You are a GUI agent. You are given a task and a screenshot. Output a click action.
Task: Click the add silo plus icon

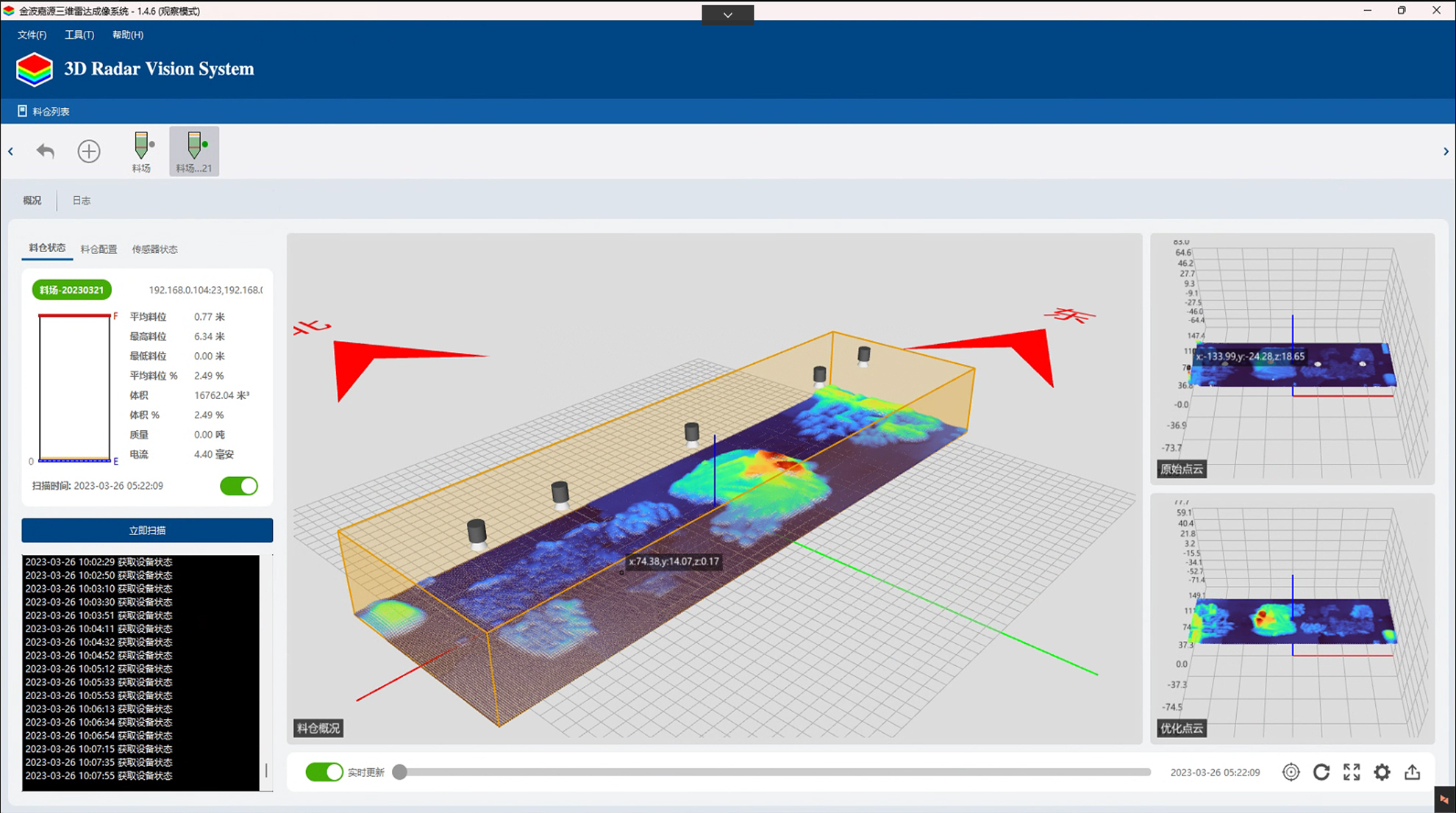point(89,151)
